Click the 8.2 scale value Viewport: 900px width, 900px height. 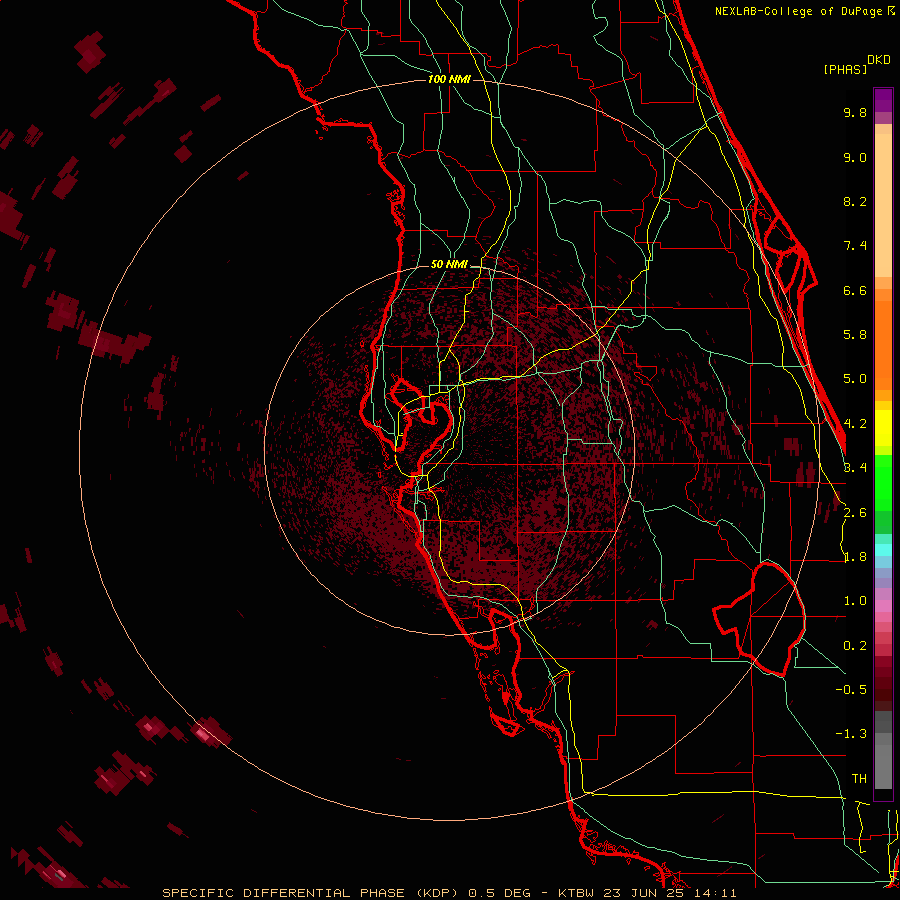click(855, 201)
